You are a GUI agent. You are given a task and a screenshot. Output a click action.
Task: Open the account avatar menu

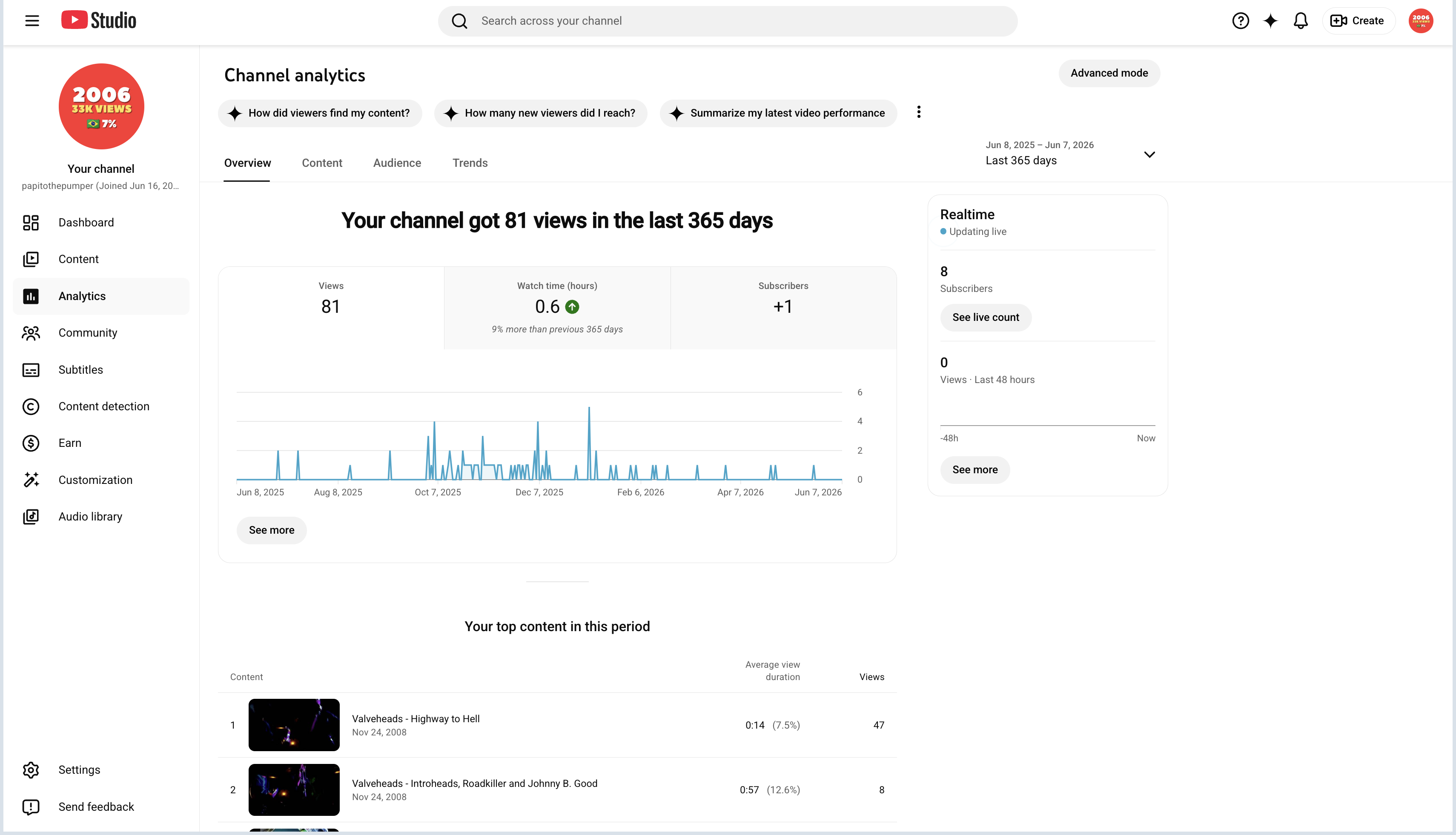click(x=1420, y=21)
